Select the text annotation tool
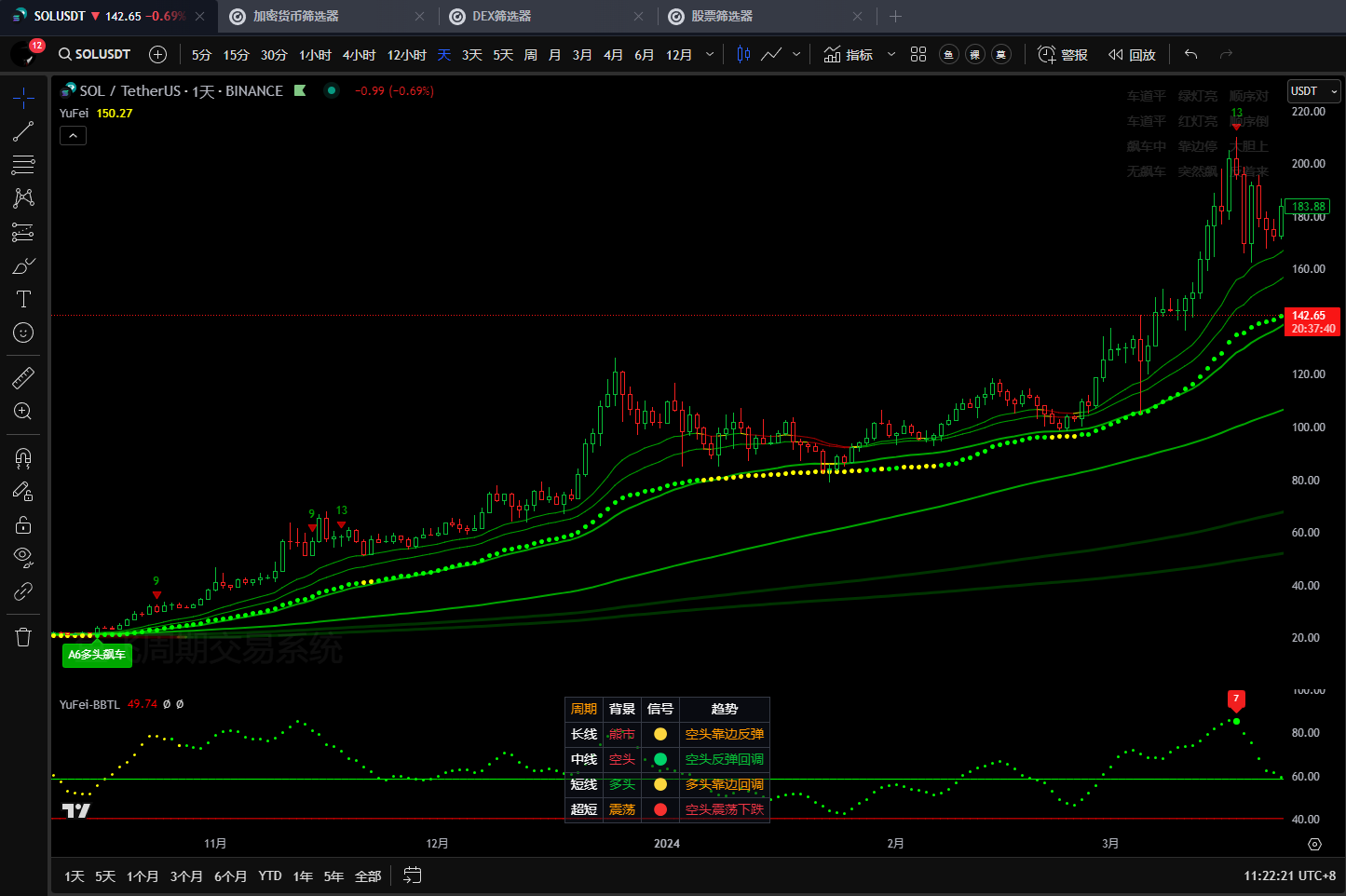 point(23,299)
